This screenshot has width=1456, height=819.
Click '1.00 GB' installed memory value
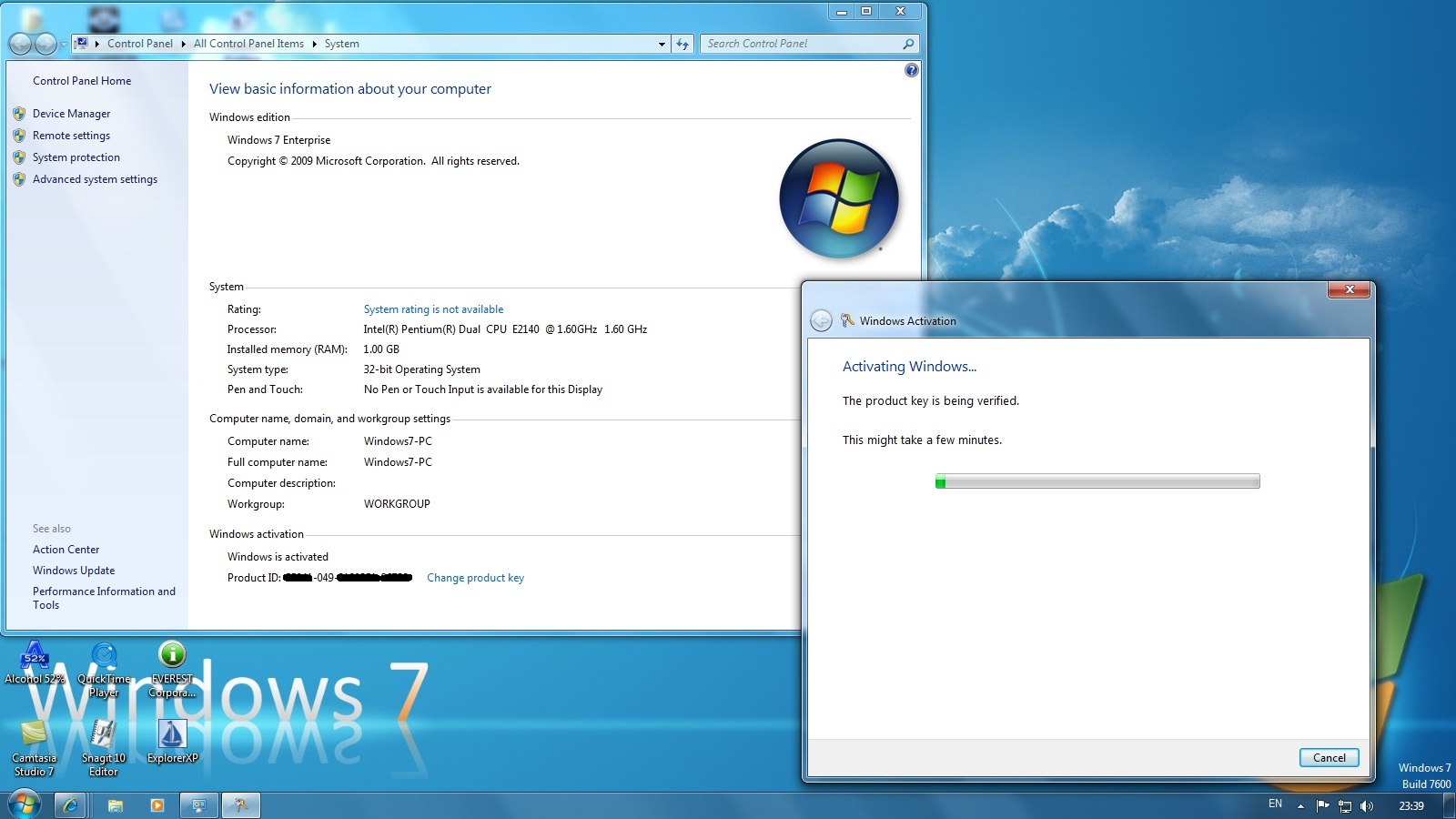(381, 349)
